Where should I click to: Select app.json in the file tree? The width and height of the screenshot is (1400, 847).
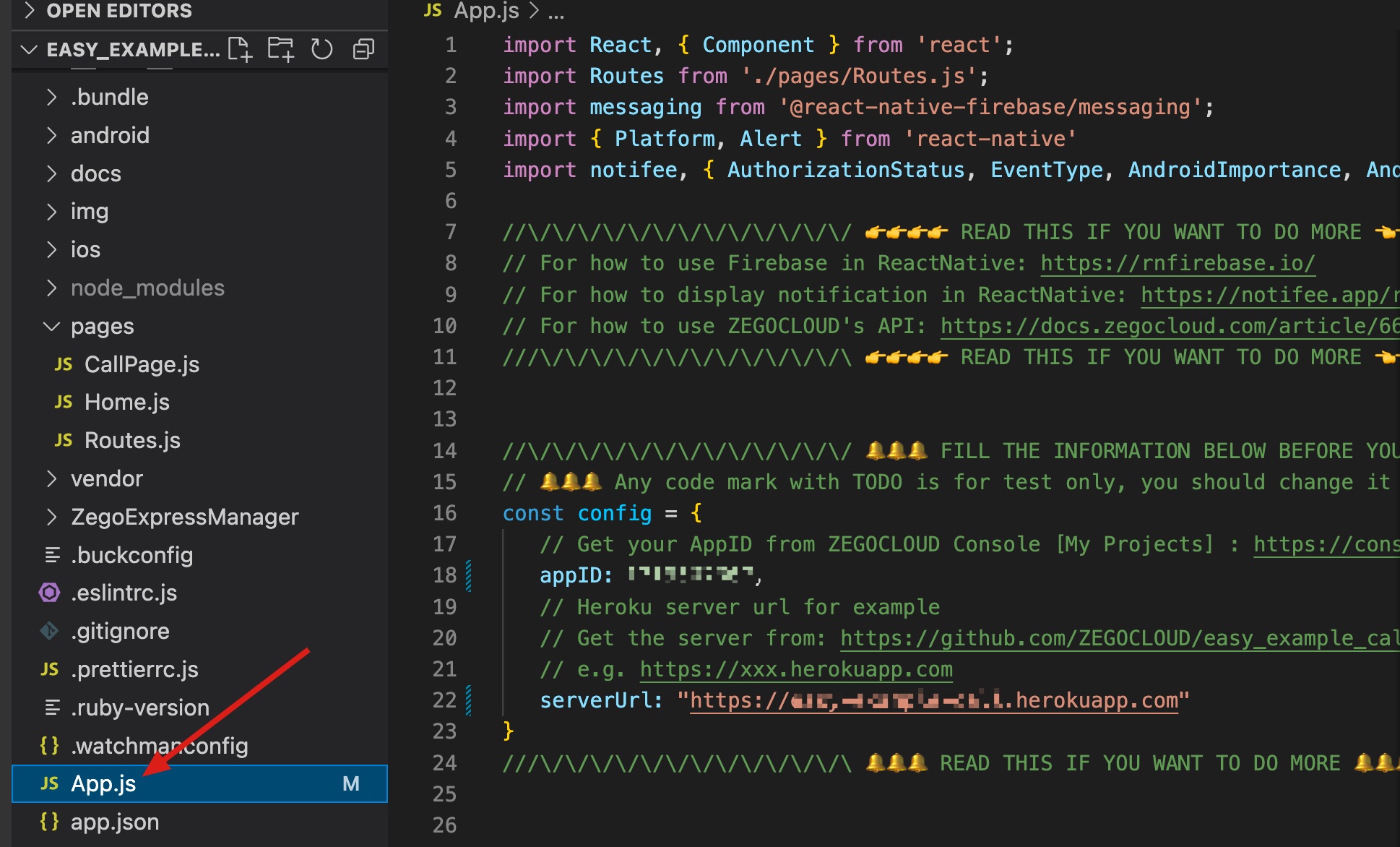click(x=114, y=822)
